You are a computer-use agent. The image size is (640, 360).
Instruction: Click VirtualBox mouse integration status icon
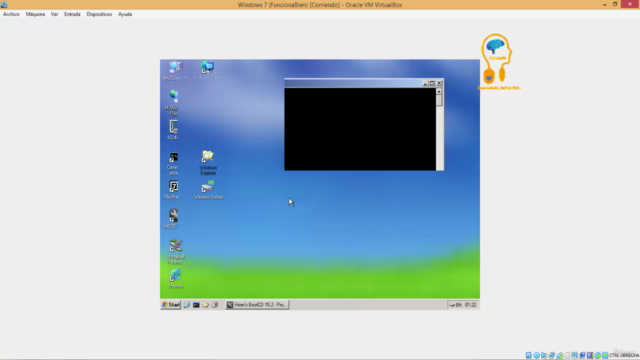(x=598, y=355)
